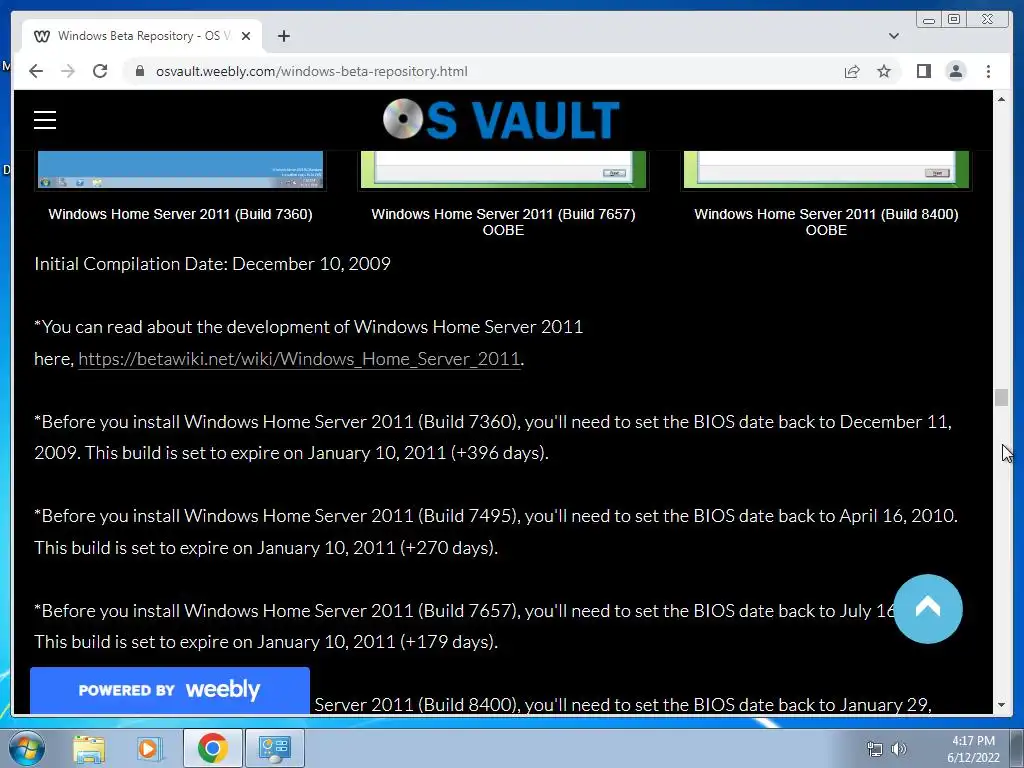The image size is (1024, 768).
Task: Open the Build 7360 screenshot thumbnail
Action: (180, 170)
